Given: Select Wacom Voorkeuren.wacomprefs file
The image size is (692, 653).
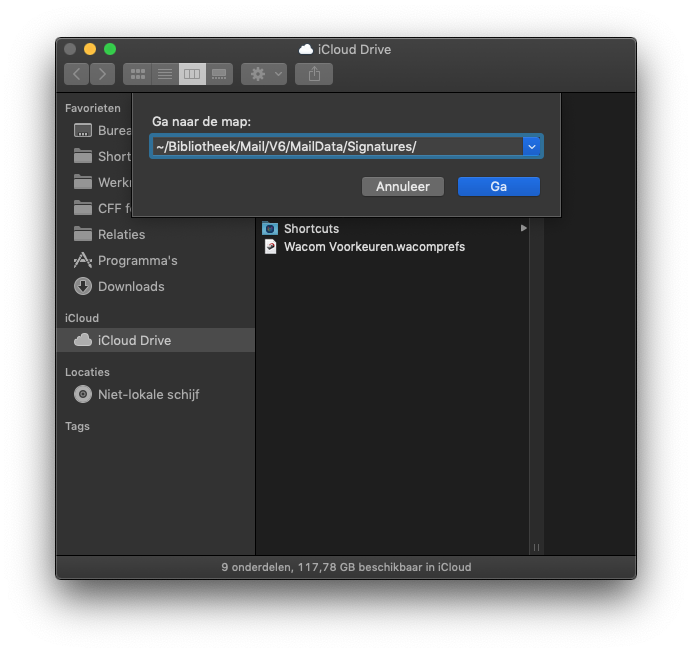Looking at the screenshot, I should point(393,247).
